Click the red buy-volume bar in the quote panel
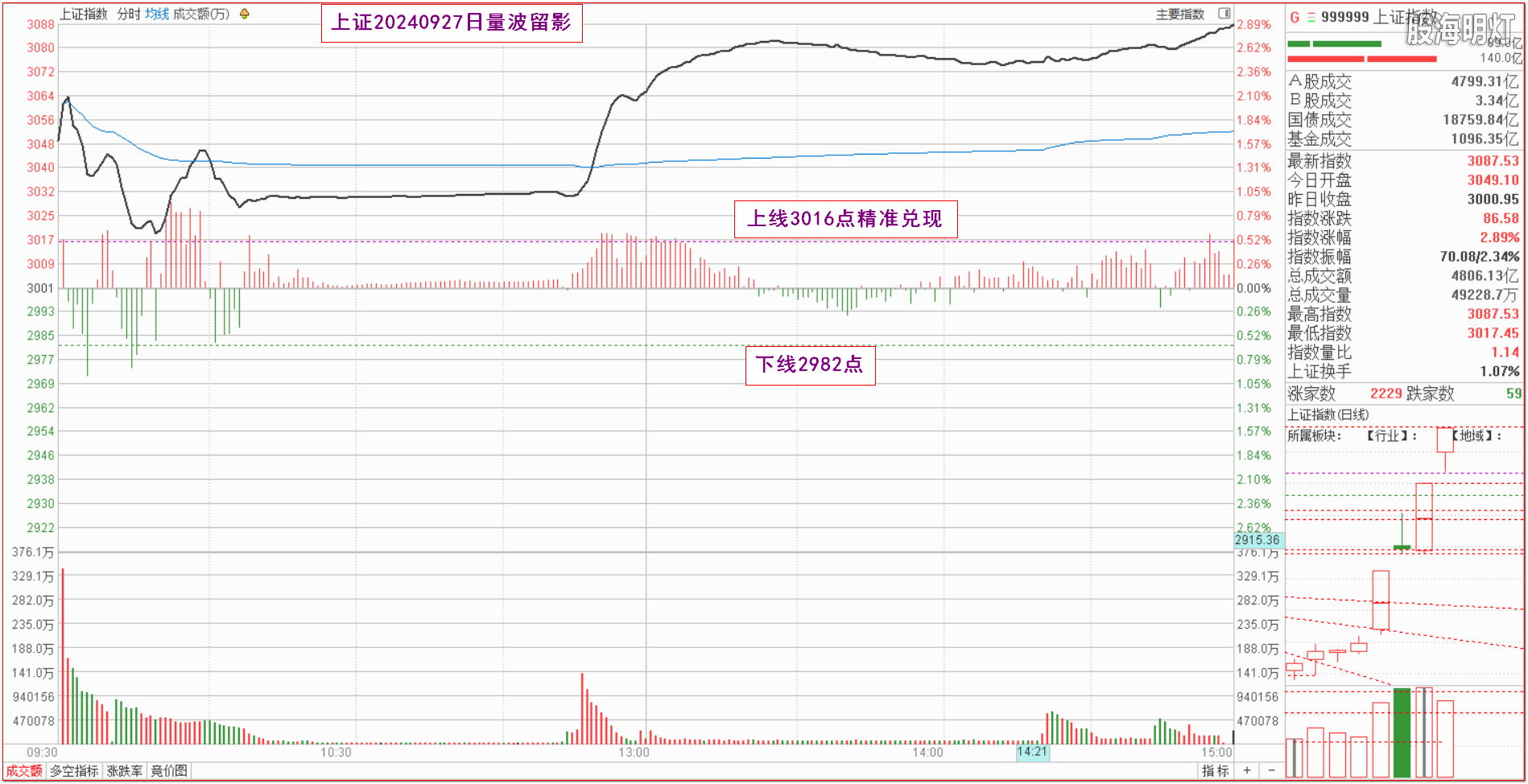The width and height of the screenshot is (1528, 784). point(1362,59)
